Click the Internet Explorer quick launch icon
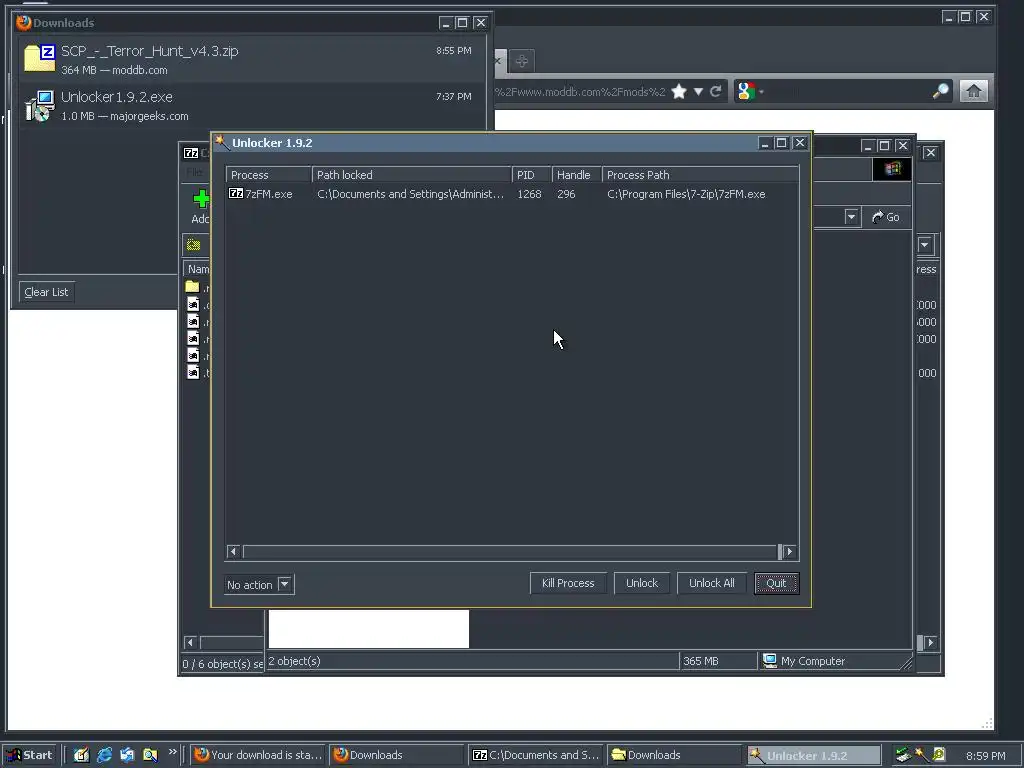This screenshot has width=1024, height=768. 104,755
